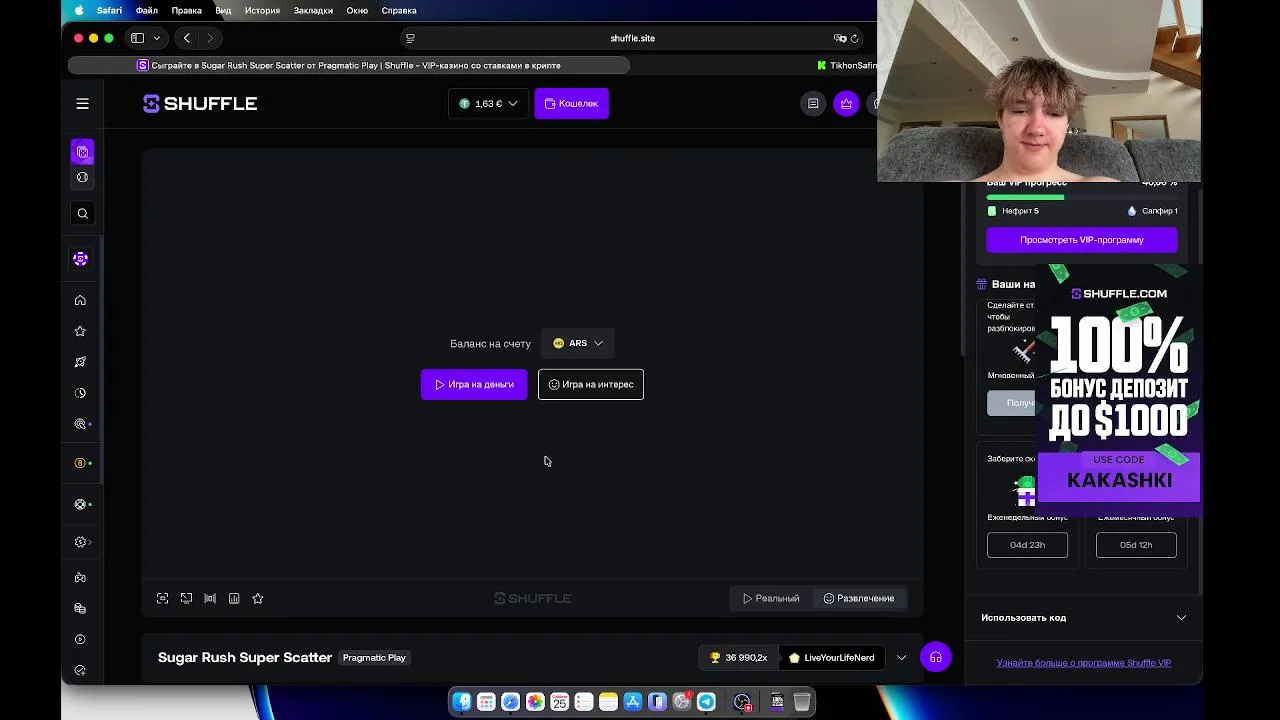This screenshot has width=1280, height=720.
Task: Open the hamburger menu beside the Shuffle logo
Action: [83, 104]
